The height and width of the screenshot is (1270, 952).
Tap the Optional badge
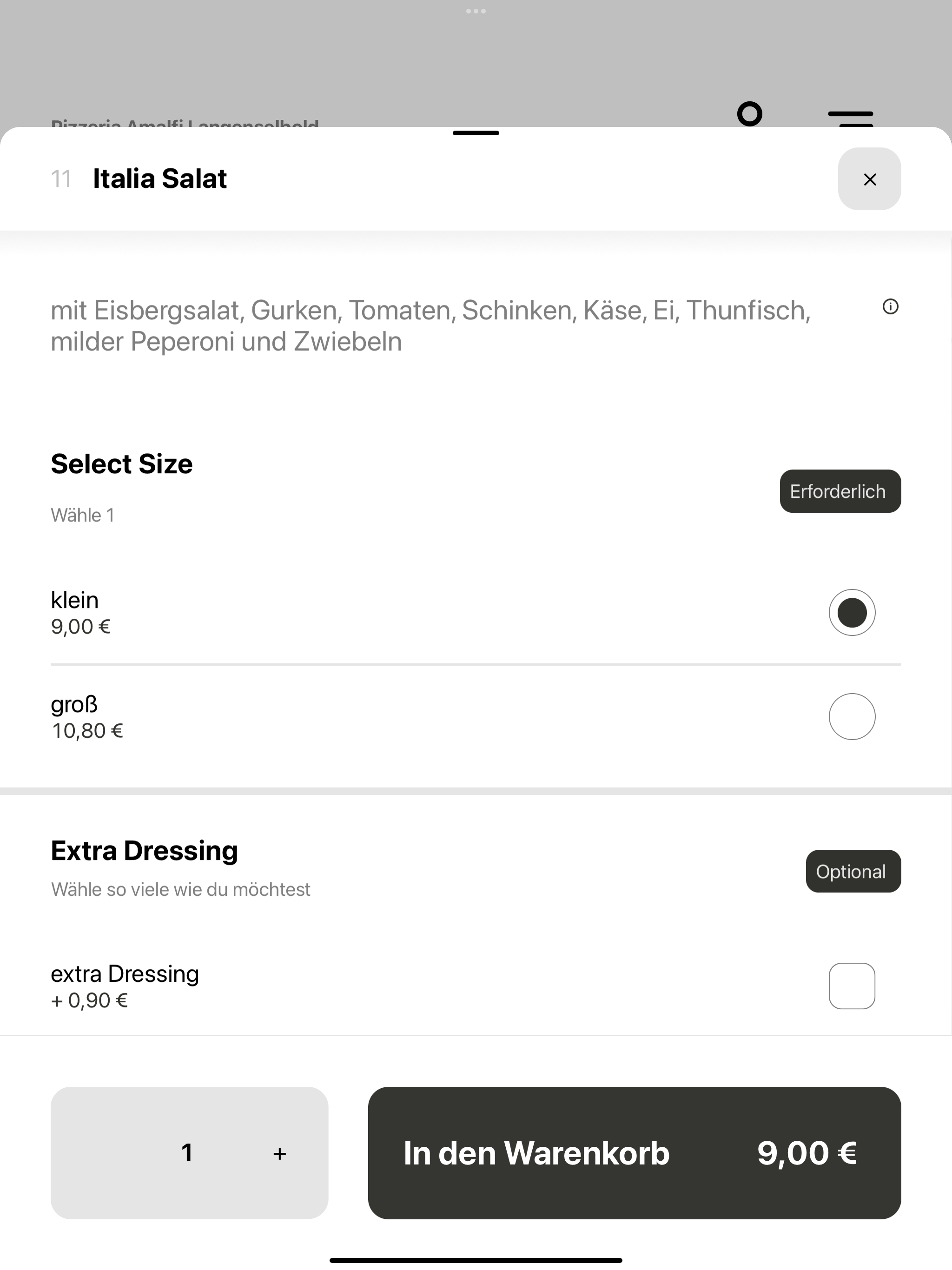tap(853, 872)
